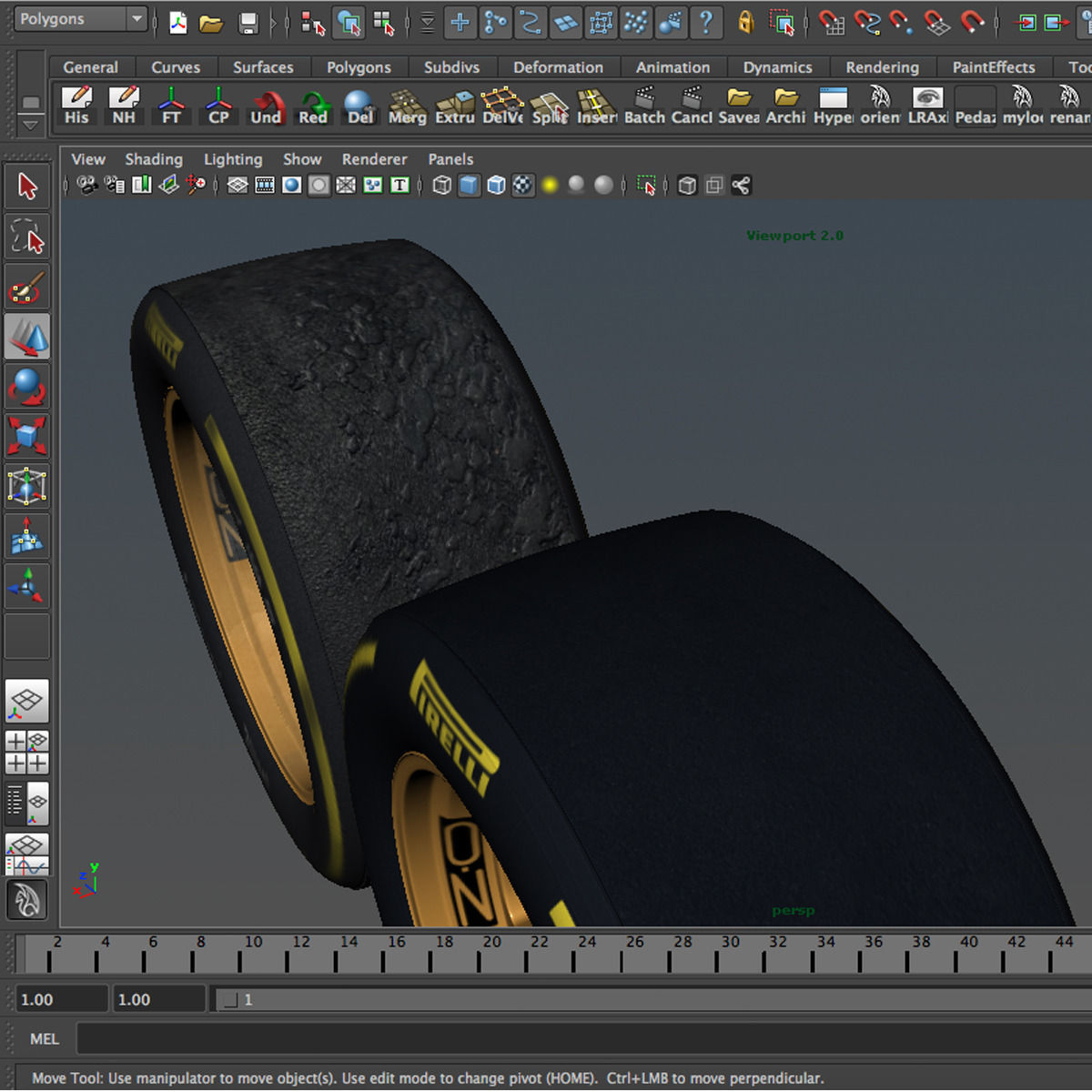Open a scene with folder icon
Image resolution: width=1092 pixels, height=1092 pixels.
point(212,22)
